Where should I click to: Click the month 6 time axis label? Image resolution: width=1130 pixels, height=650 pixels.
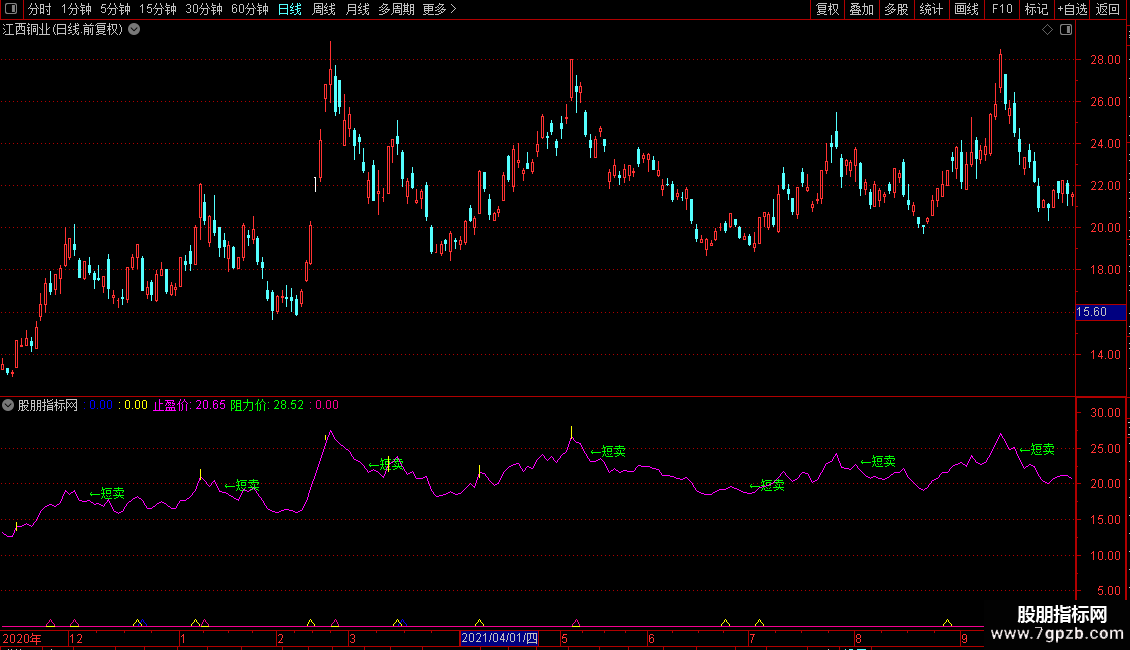point(651,638)
